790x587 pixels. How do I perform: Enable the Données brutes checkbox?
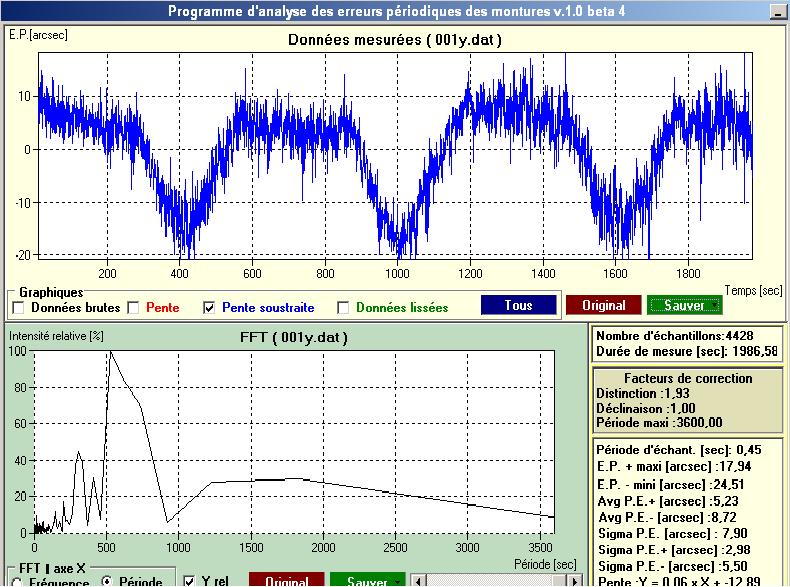19,307
